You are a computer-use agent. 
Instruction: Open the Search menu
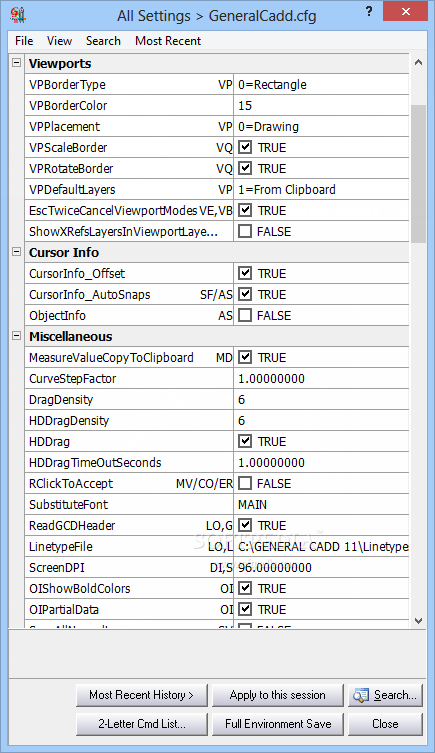pos(103,41)
